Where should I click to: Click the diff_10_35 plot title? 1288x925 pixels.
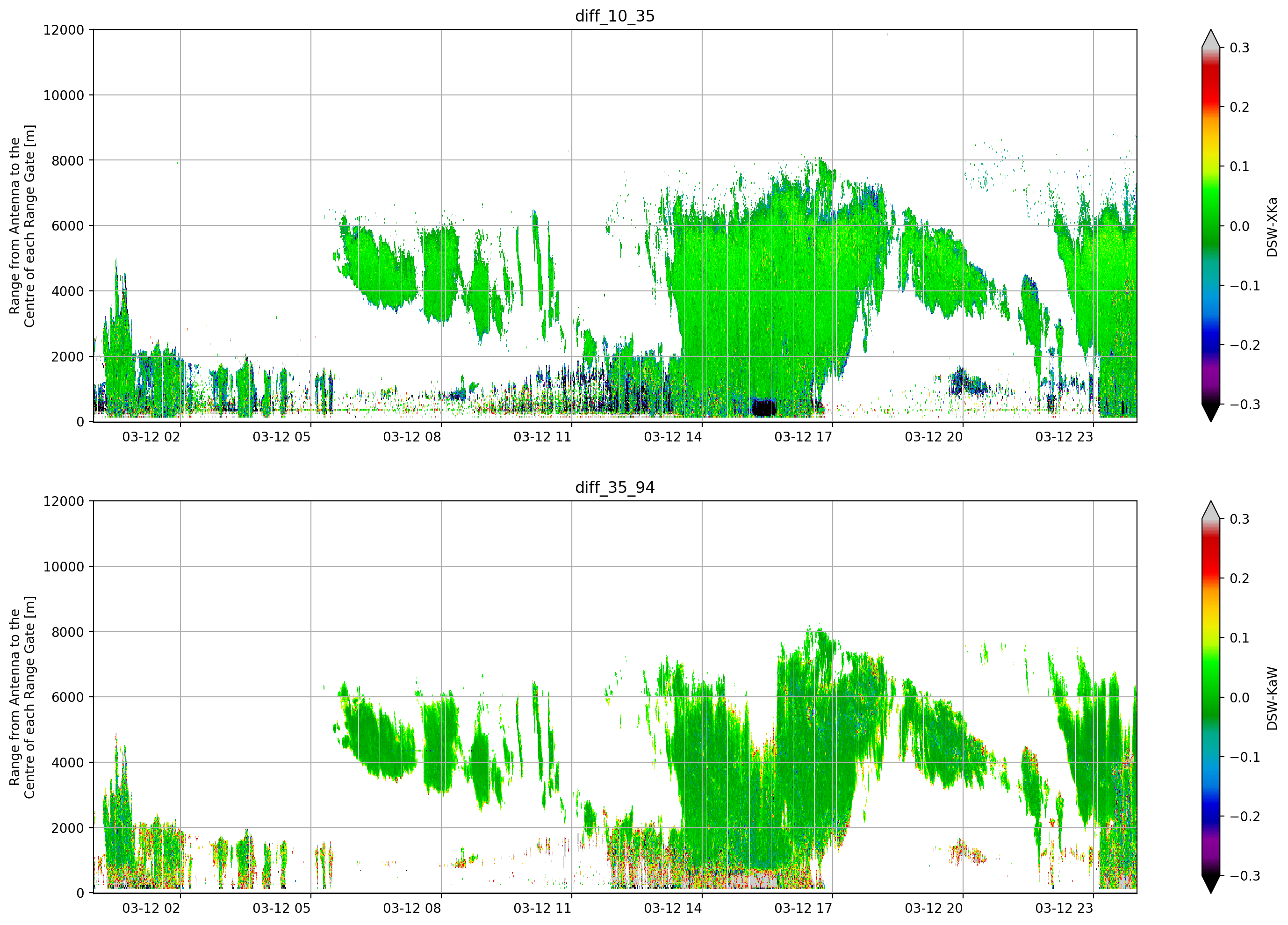[x=614, y=16]
